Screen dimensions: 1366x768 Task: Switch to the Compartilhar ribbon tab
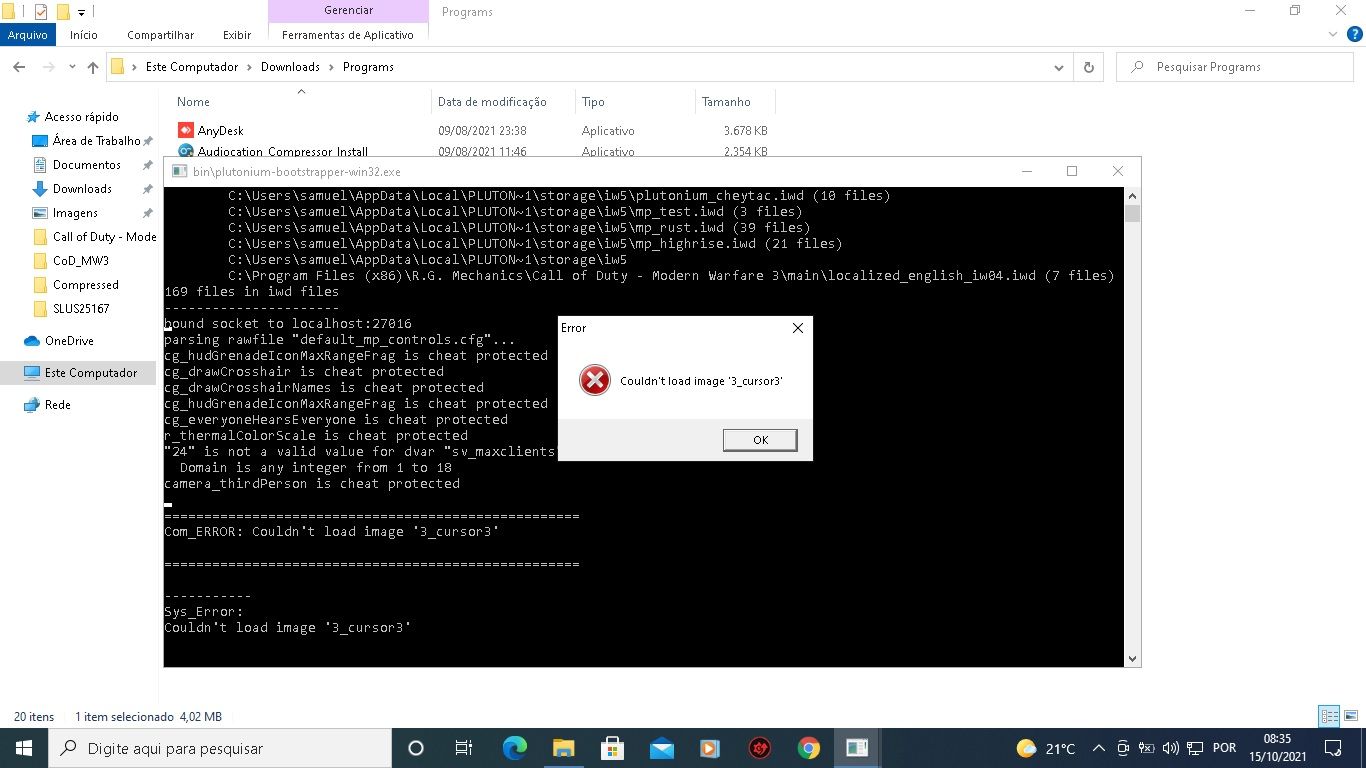click(x=160, y=35)
